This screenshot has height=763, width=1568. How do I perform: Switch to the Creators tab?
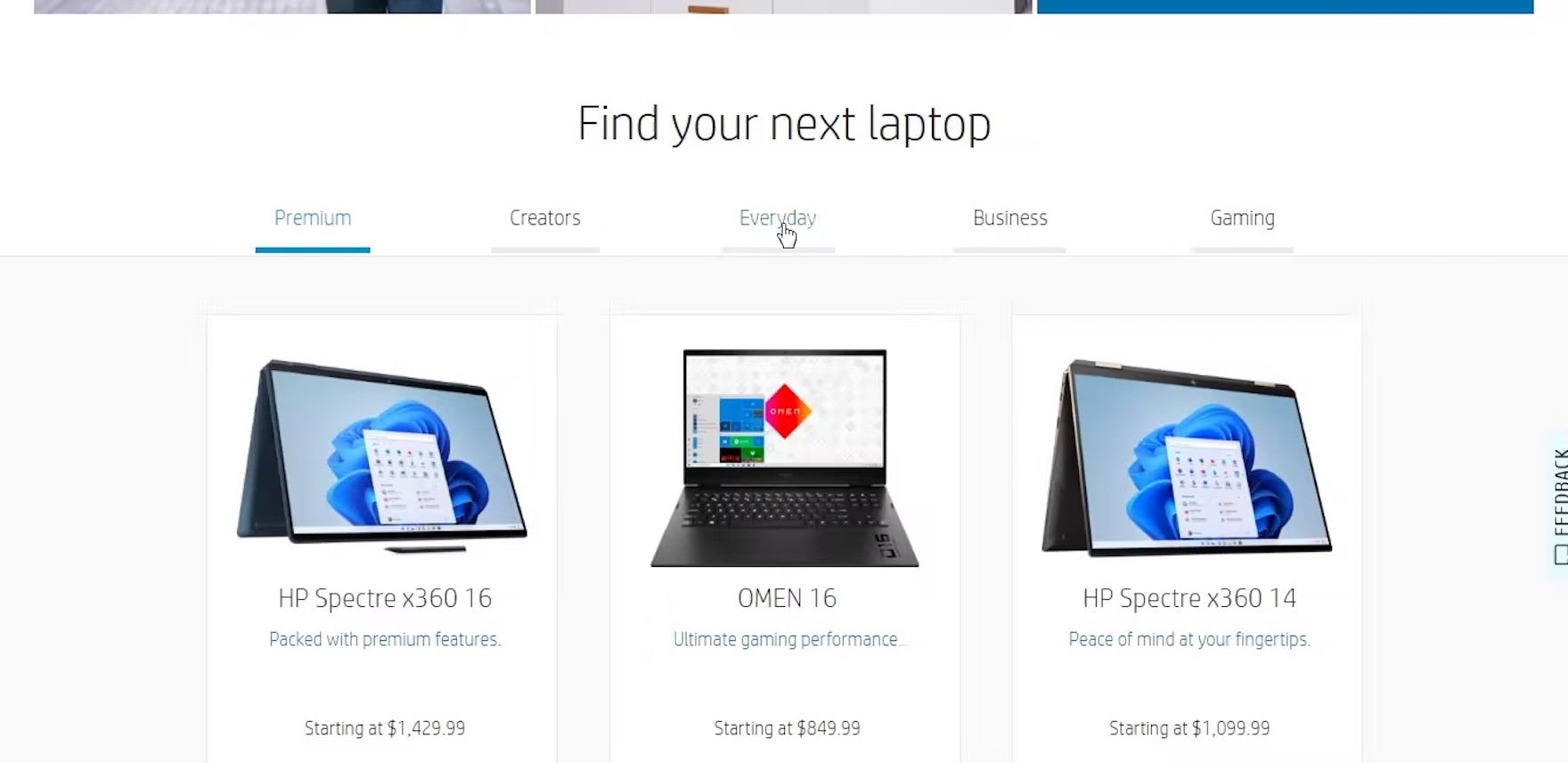click(545, 218)
